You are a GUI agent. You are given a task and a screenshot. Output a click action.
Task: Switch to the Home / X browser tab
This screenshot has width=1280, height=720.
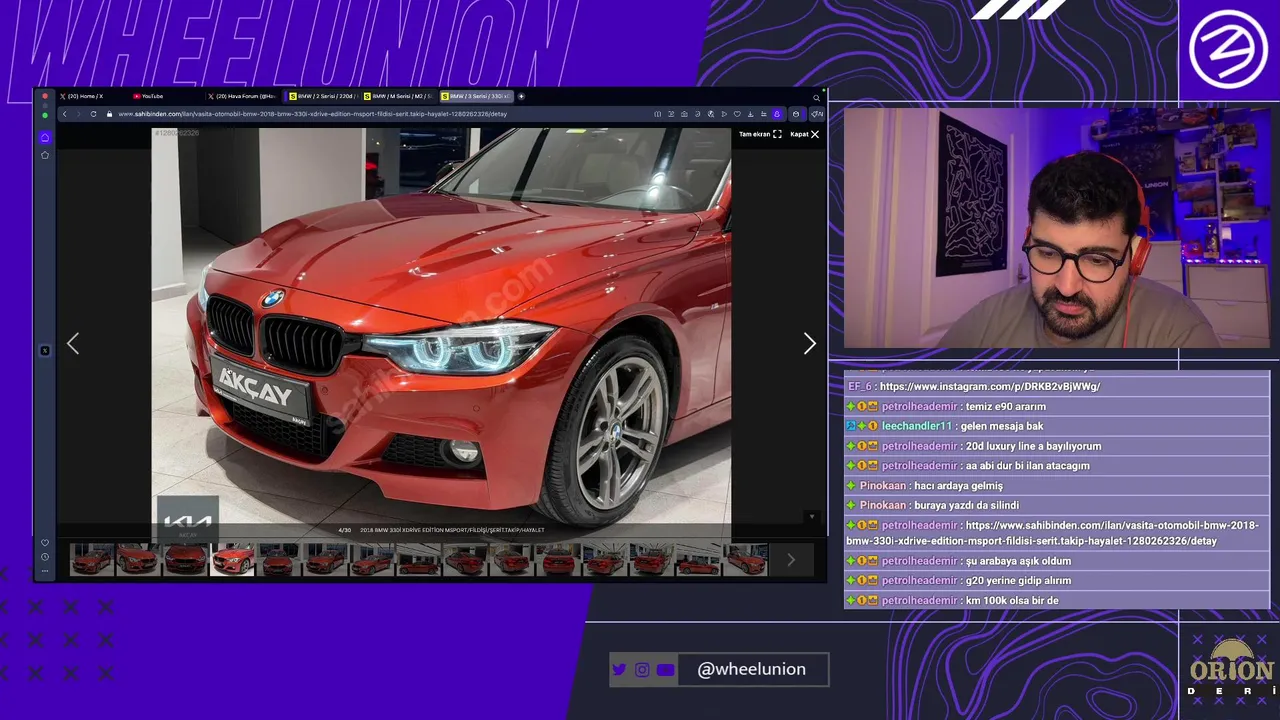point(85,96)
